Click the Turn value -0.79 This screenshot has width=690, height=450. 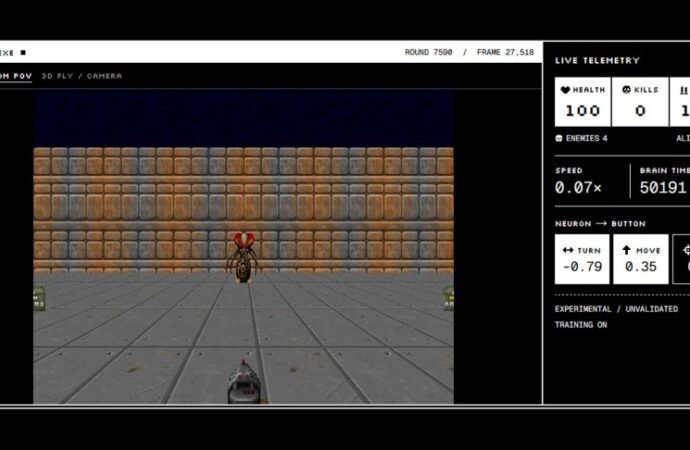coord(583,267)
